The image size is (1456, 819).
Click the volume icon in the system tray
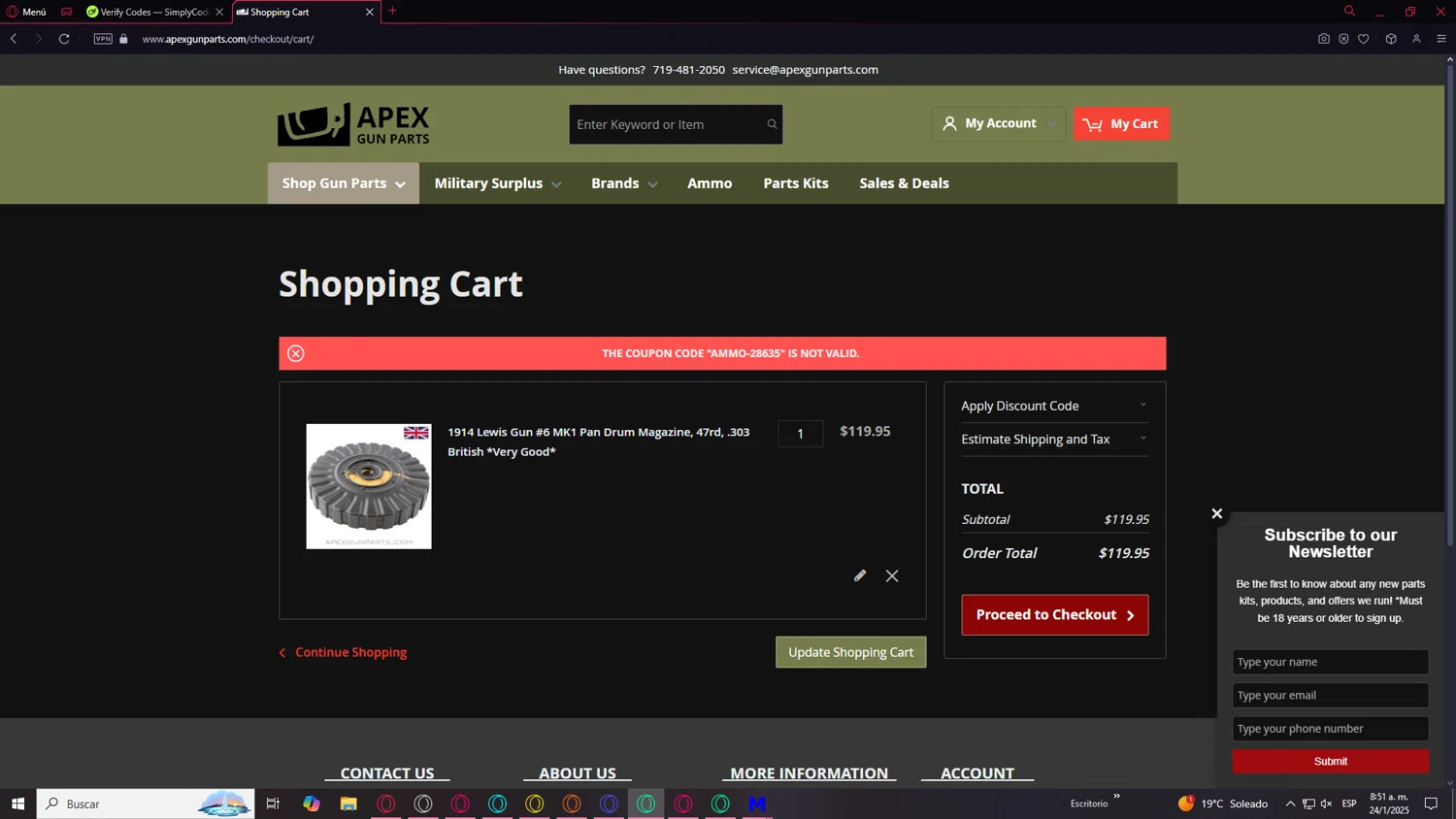pyautogui.click(x=1326, y=803)
